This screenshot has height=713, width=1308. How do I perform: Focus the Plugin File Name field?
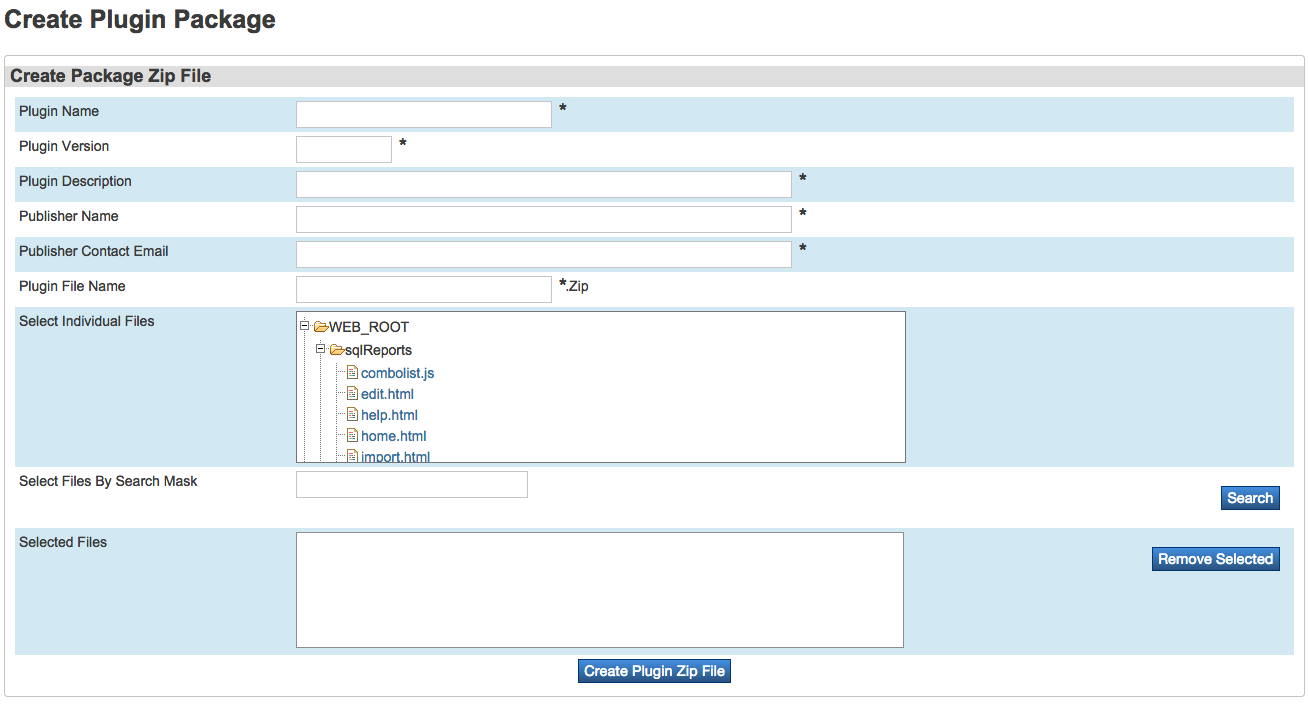(424, 289)
